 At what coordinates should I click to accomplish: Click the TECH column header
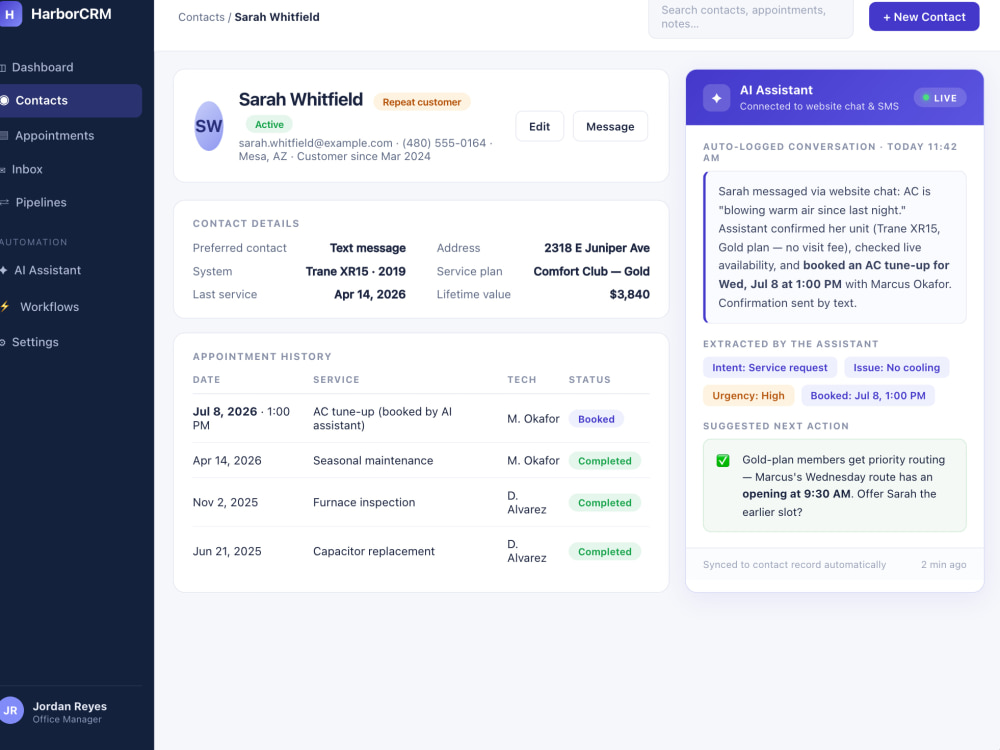coord(522,379)
